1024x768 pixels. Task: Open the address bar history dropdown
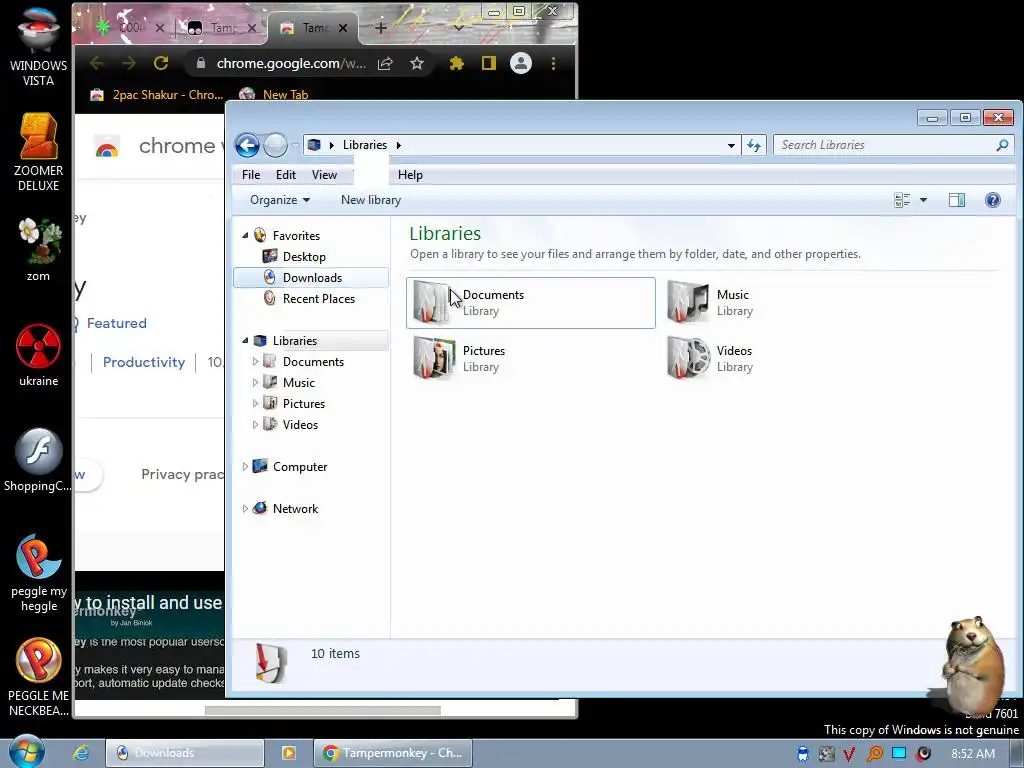point(731,145)
